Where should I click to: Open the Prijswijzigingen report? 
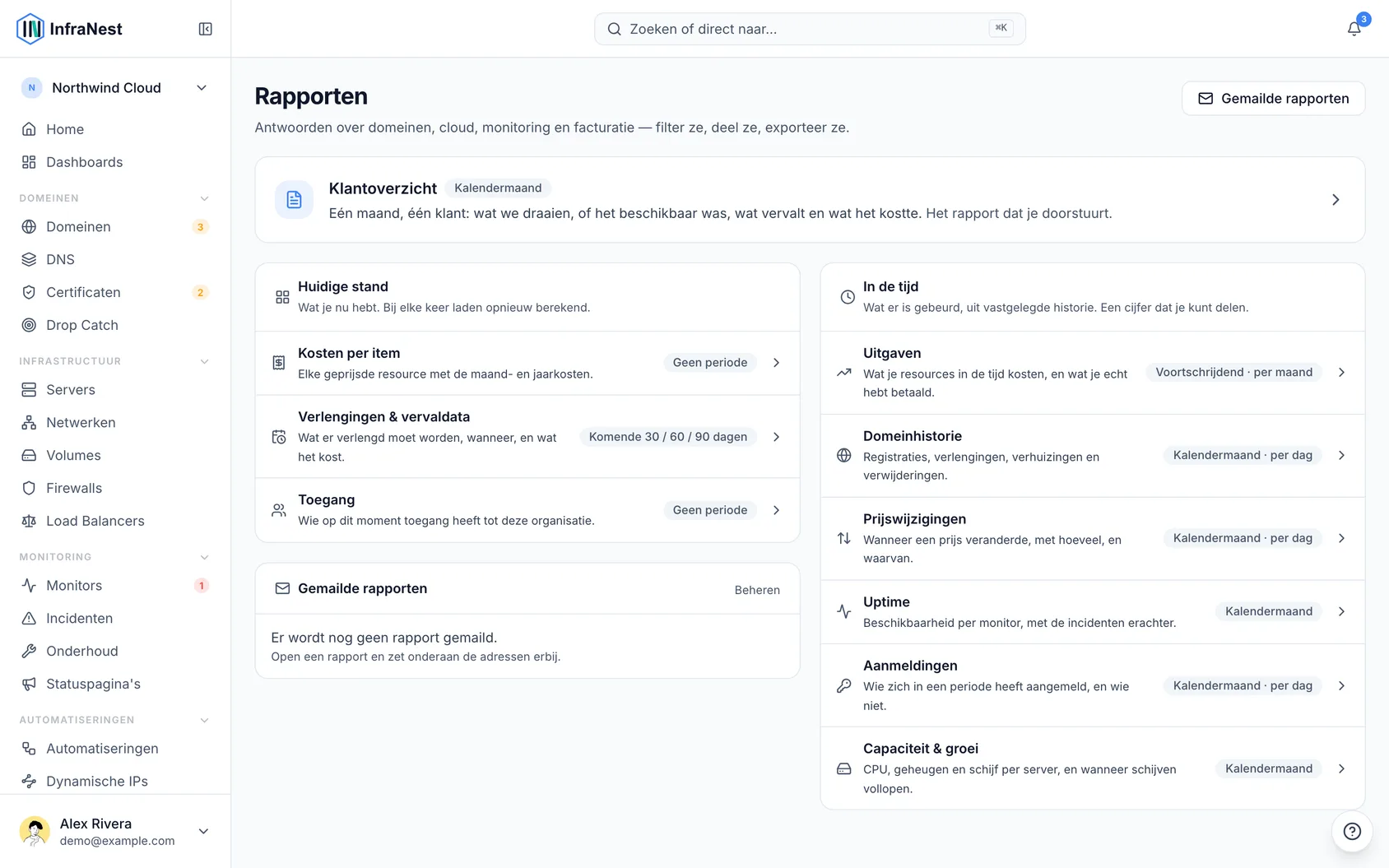(1093, 539)
